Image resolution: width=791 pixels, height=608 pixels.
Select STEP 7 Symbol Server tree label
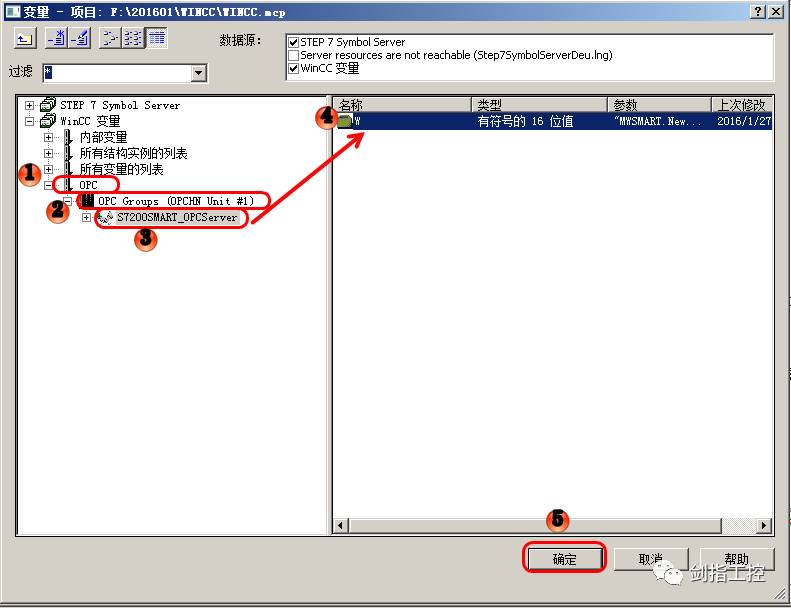[120, 105]
